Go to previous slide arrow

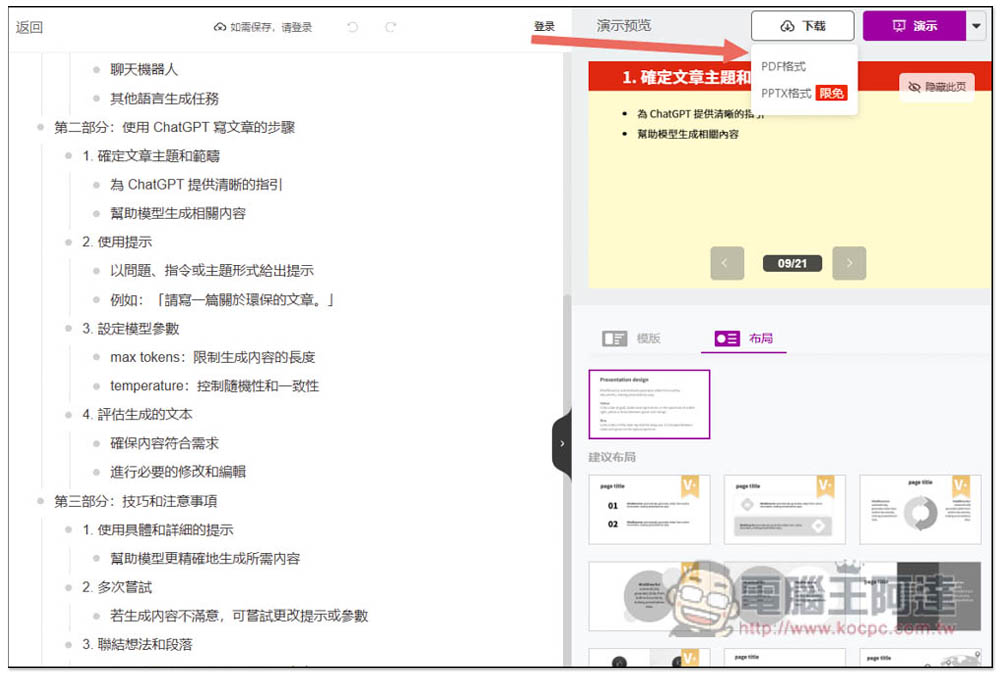coord(726,263)
